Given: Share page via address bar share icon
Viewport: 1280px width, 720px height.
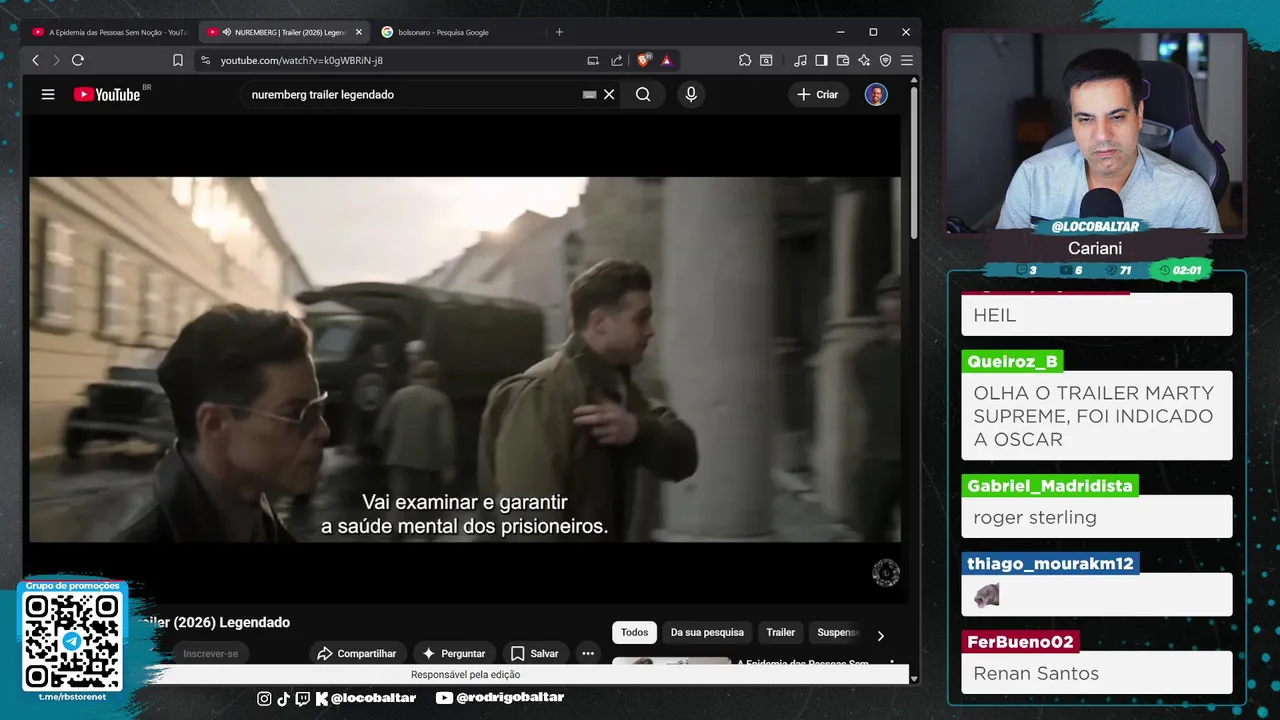Looking at the screenshot, I should click(617, 60).
